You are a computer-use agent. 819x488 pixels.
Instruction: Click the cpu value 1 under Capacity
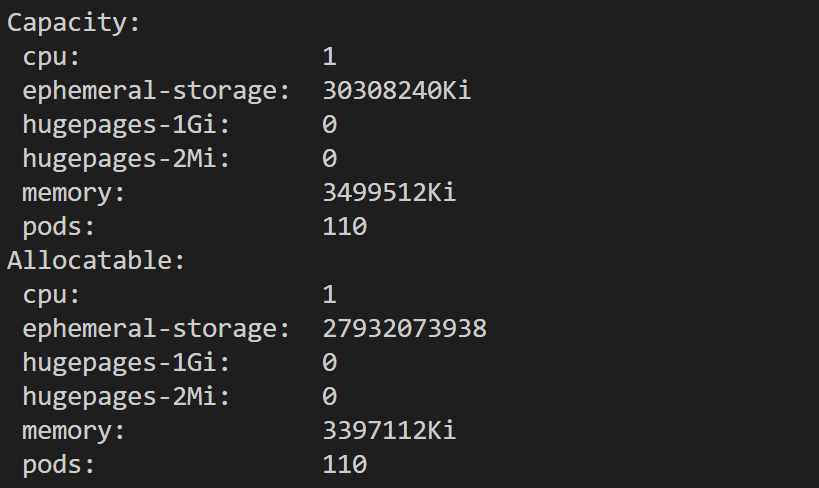click(x=329, y=57)
